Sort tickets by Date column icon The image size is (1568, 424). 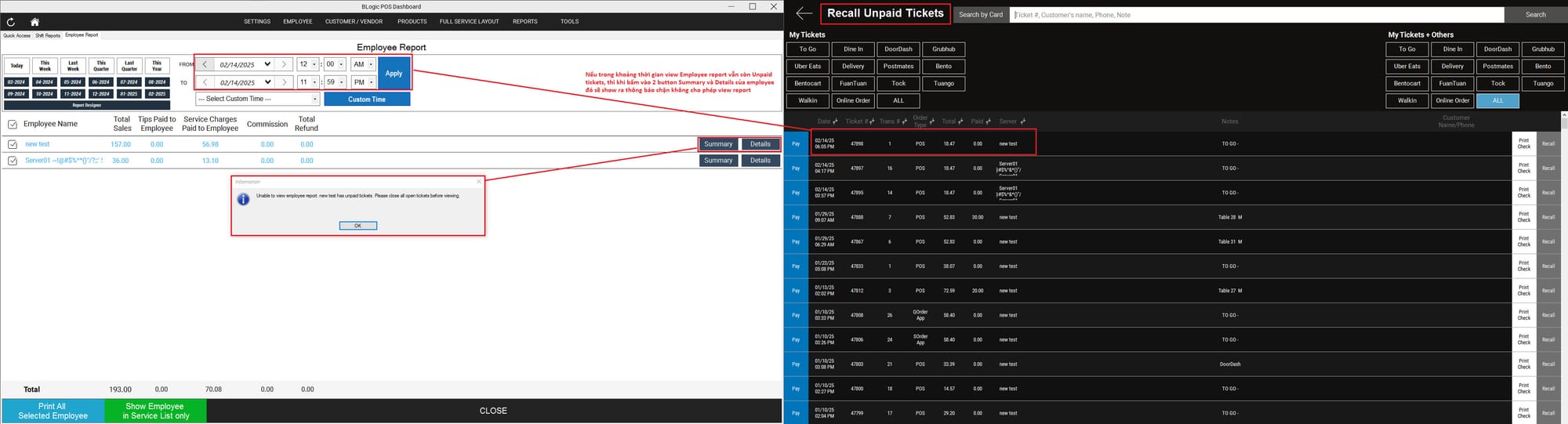click(835, 121)
